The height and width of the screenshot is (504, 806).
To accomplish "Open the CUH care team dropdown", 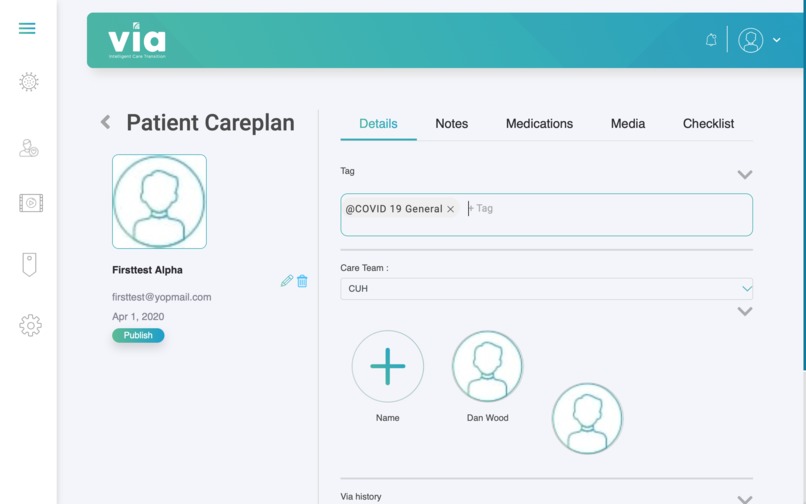I will click(x=546, y=289).
